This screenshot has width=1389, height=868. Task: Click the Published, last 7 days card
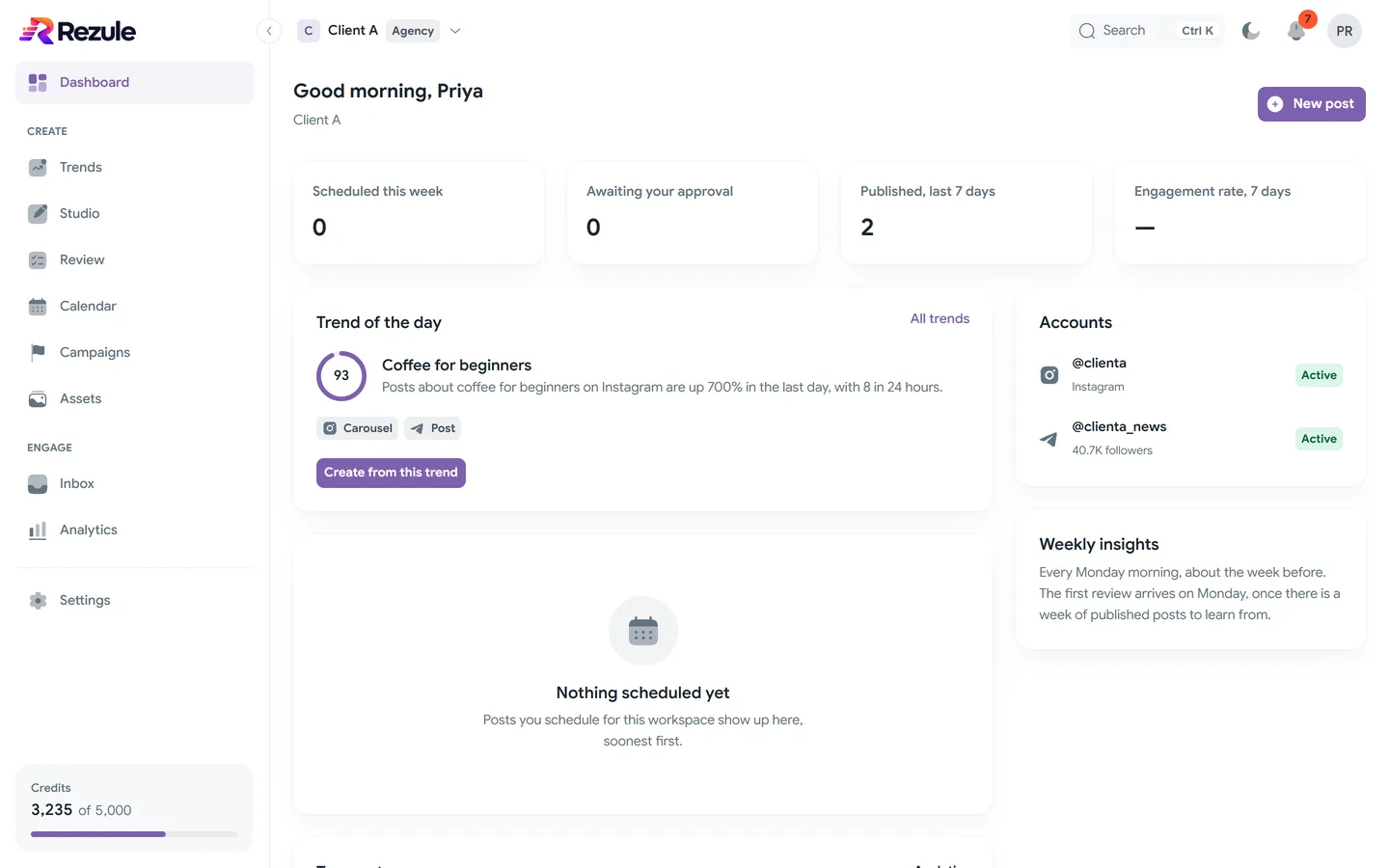click(x=967, y=213)
